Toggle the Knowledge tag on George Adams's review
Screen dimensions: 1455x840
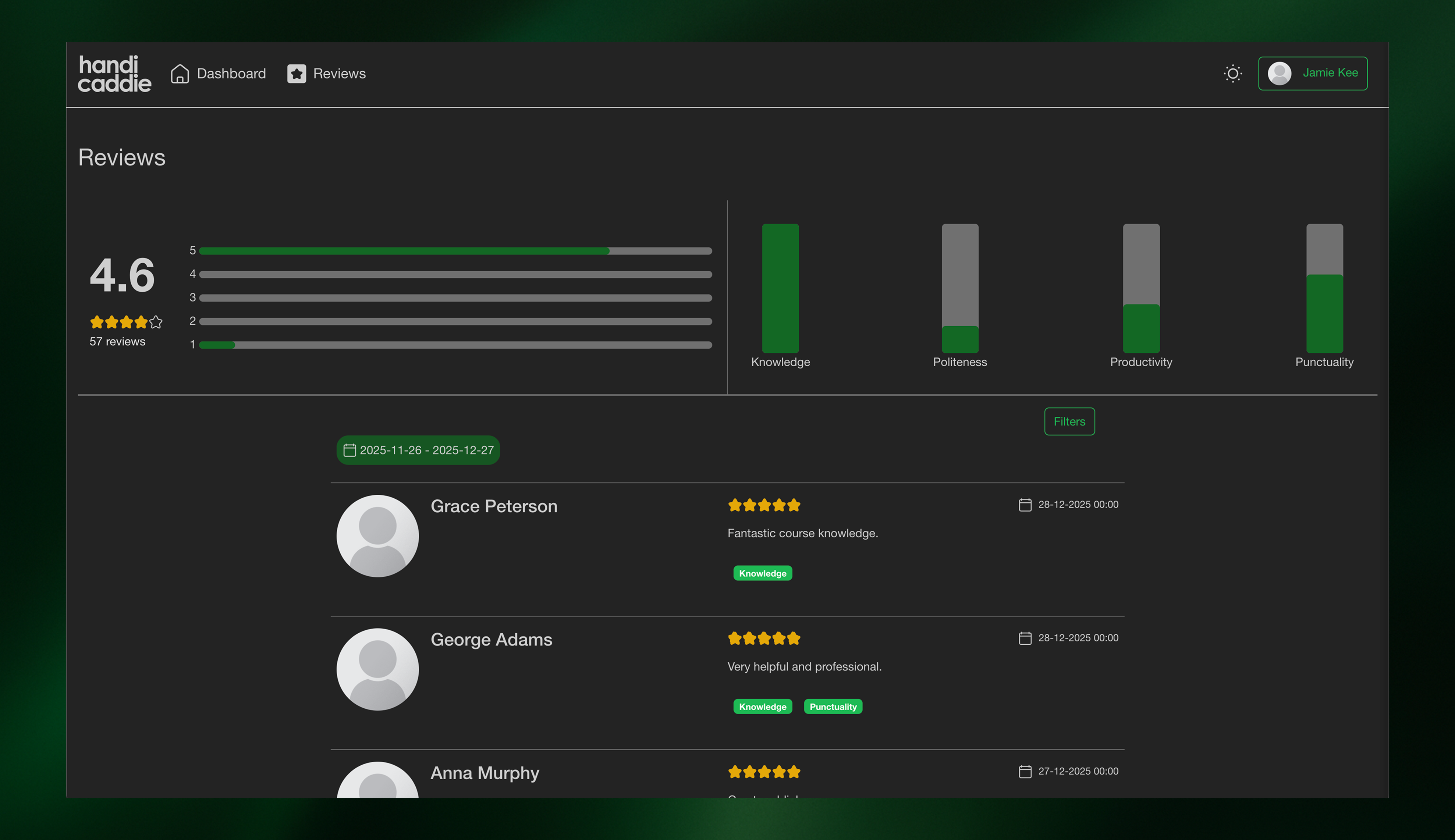(x=762, y=706)
